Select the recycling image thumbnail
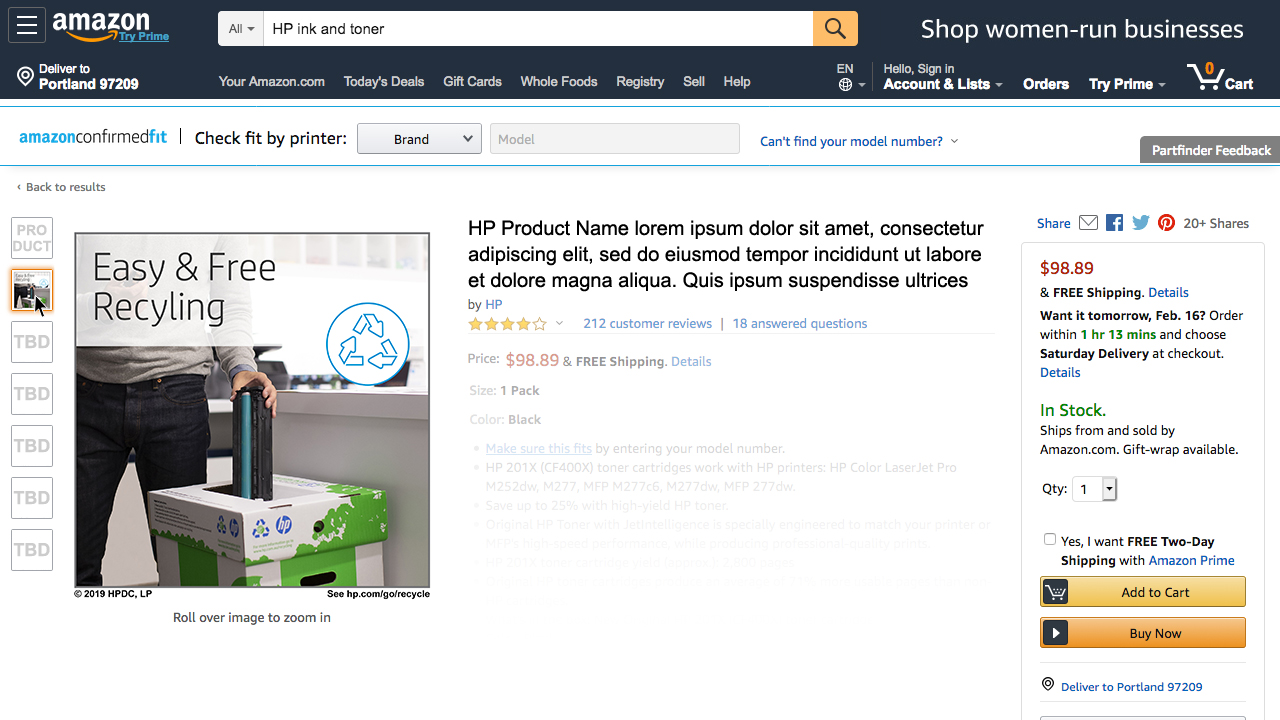1280x720 pixels. click(32, 290)
